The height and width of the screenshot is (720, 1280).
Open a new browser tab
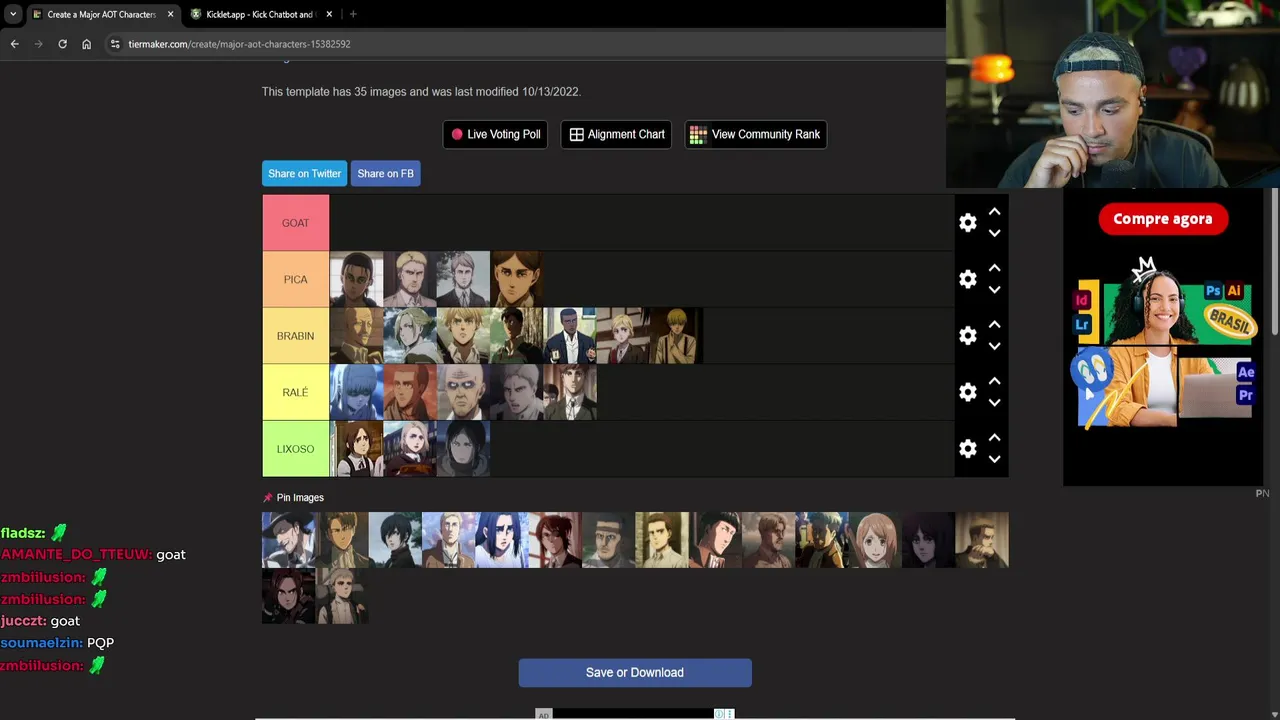pos(353,14)
